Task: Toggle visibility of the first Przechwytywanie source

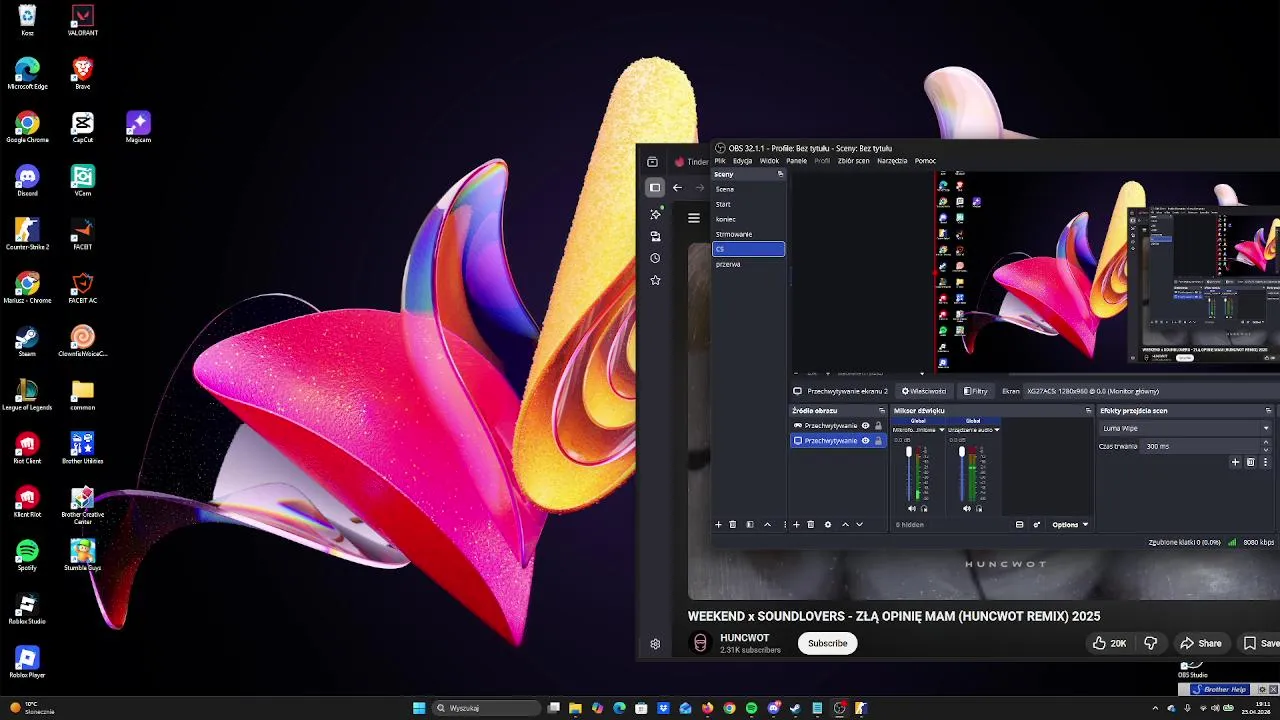Action: pyautogui.click(x=865, y=426)
